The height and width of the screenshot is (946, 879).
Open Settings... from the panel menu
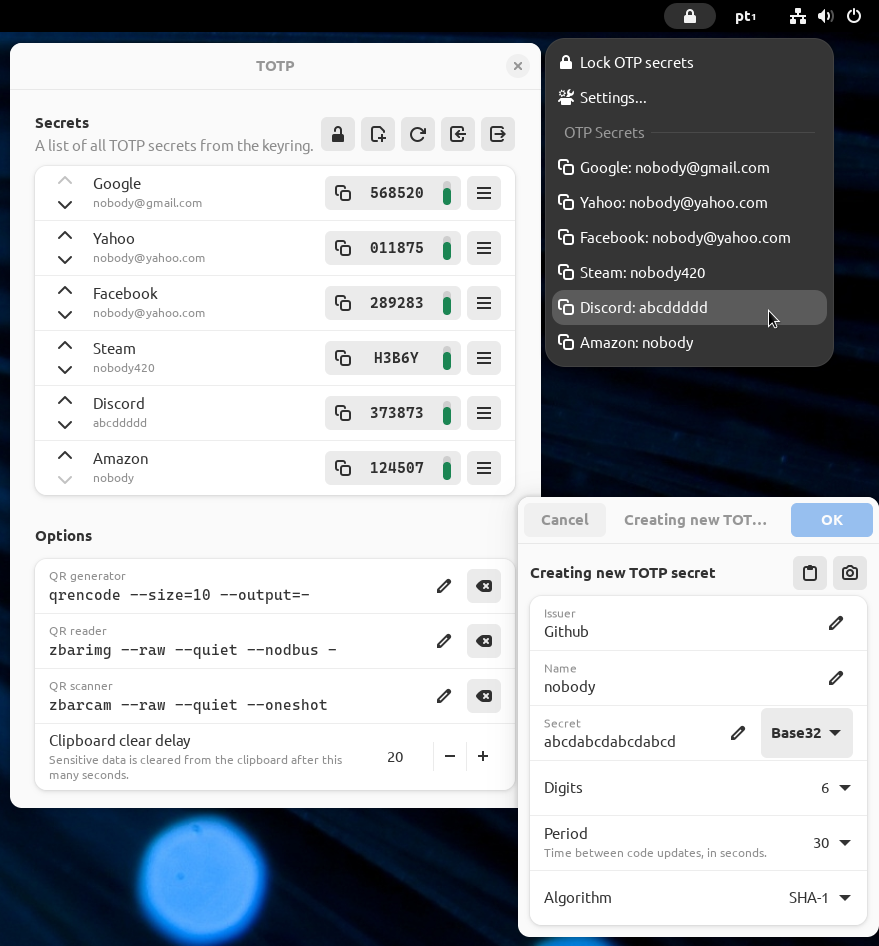[x=689, y=98]
